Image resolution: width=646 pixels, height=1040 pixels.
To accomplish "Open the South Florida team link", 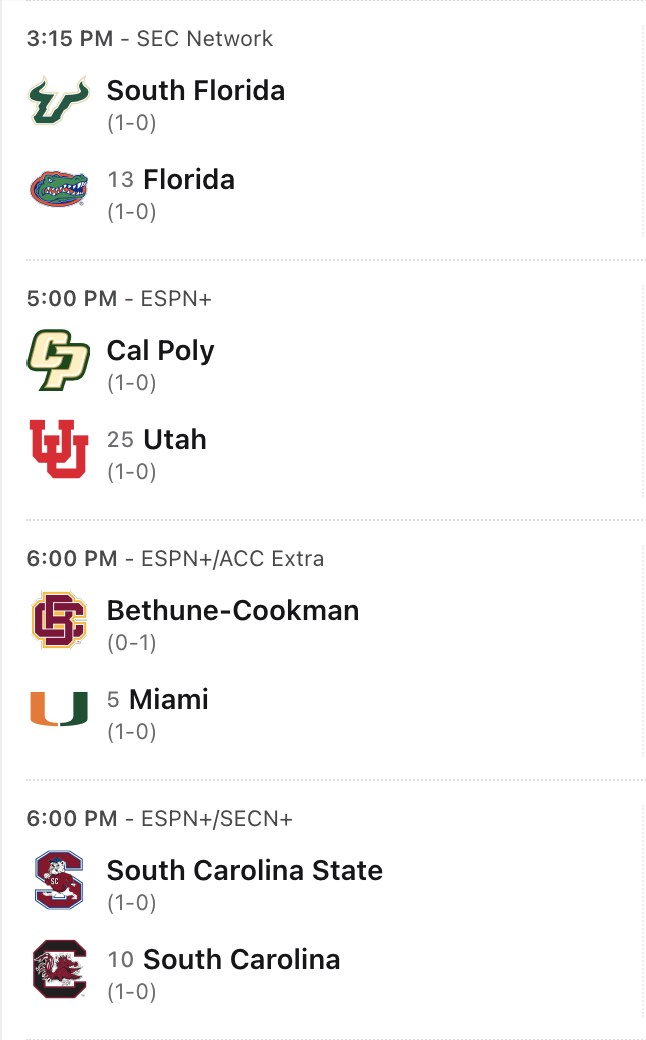I will click(x=196, y=91).
